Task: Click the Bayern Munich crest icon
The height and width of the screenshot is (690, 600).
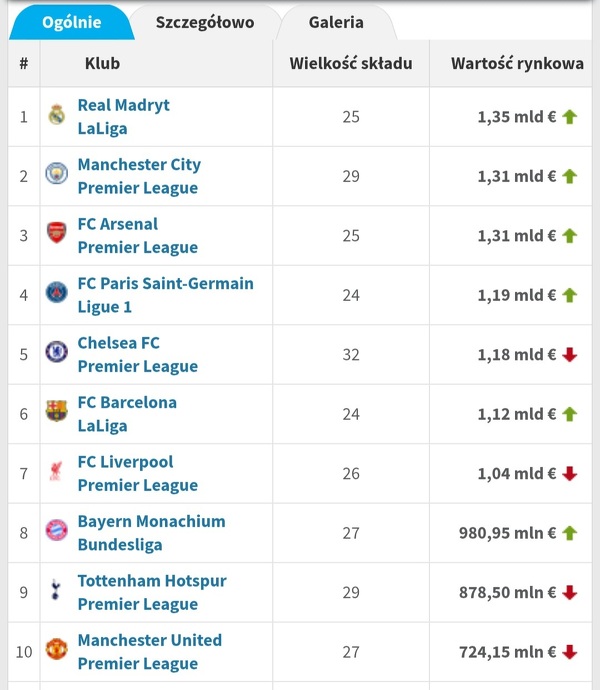Action: click(x=56, y=530)
